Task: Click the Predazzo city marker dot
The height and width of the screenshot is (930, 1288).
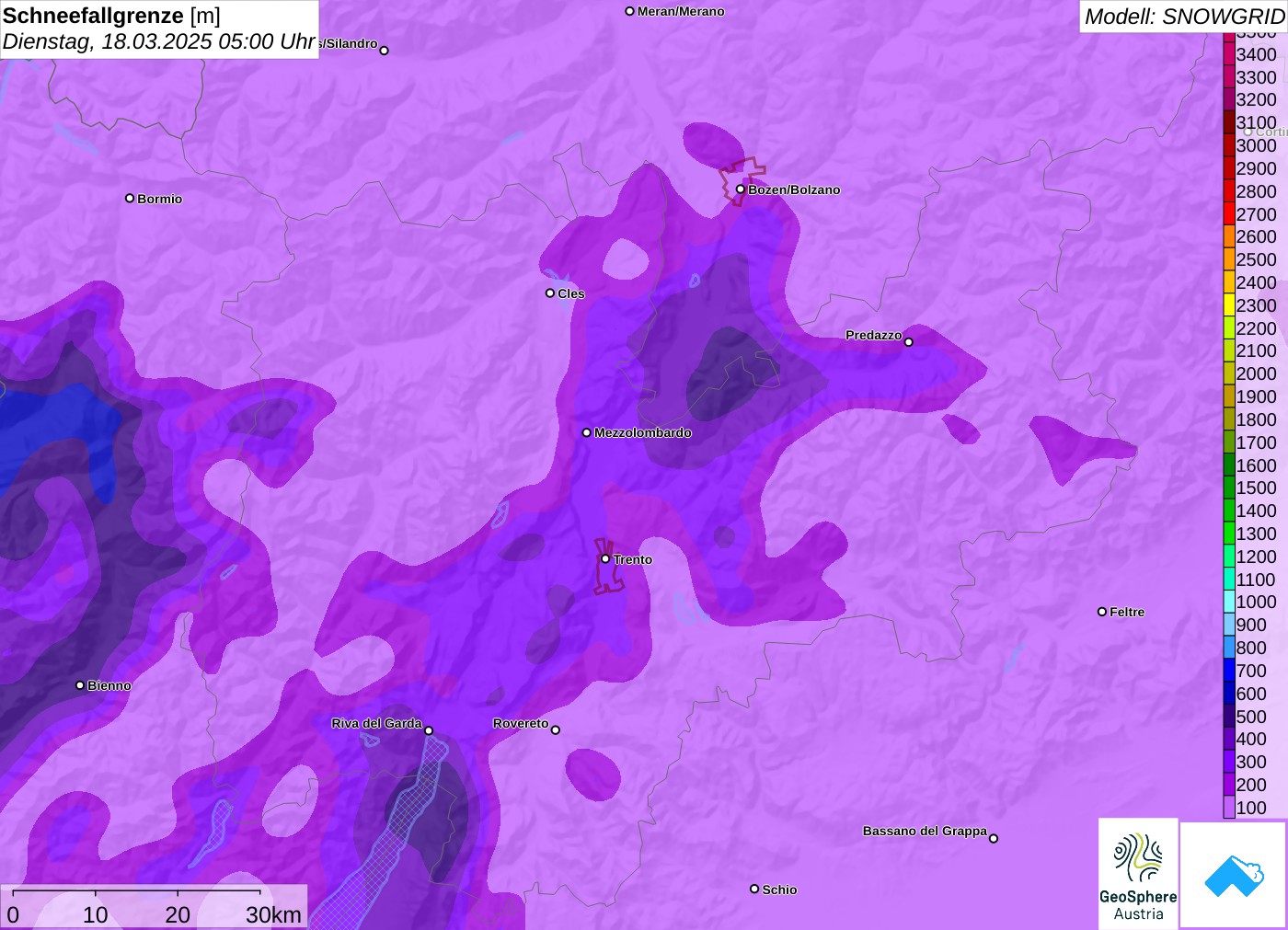Action: 908,341
